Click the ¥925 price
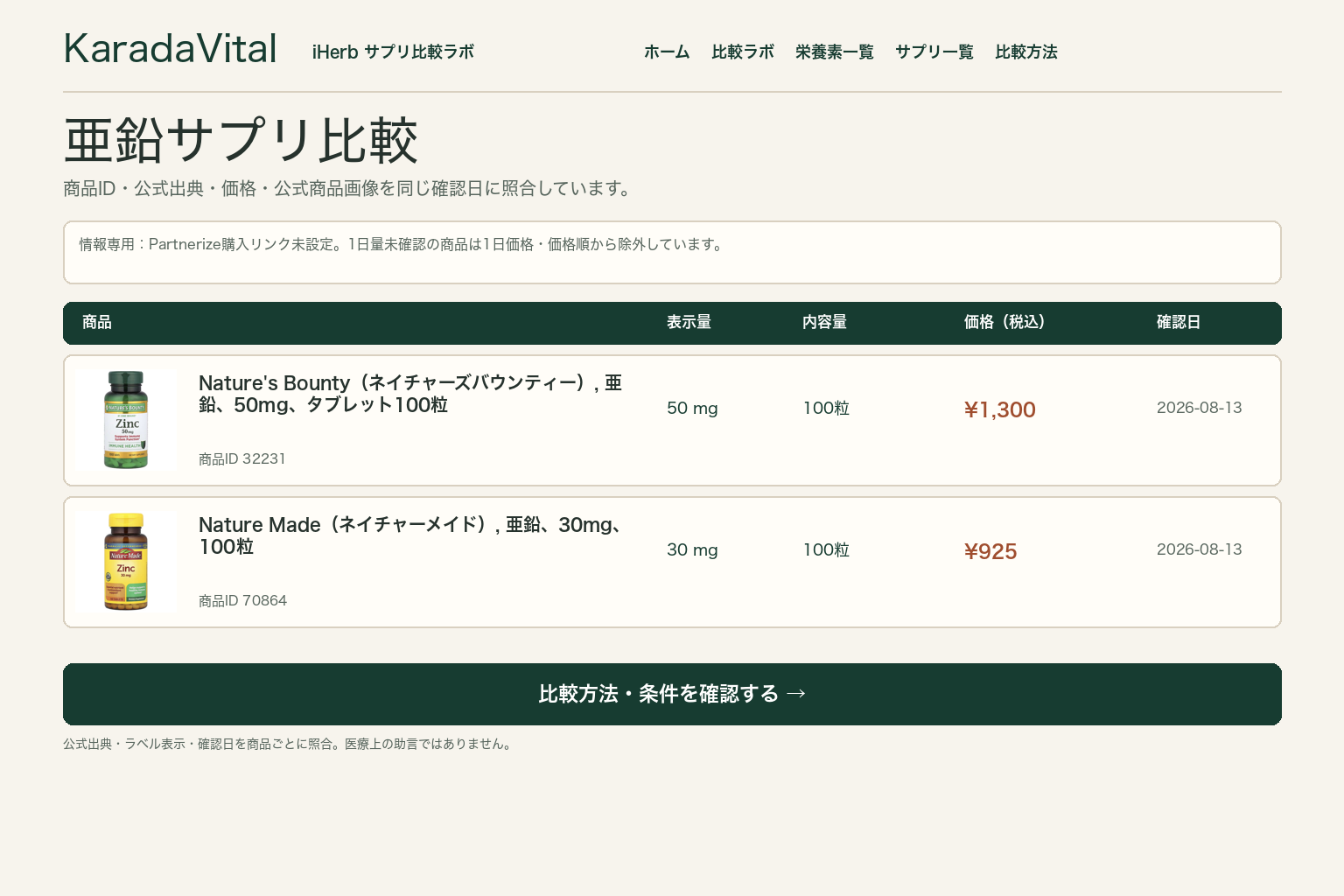The height and width of the screenshot is (896, 1344). tap(990, 551)
